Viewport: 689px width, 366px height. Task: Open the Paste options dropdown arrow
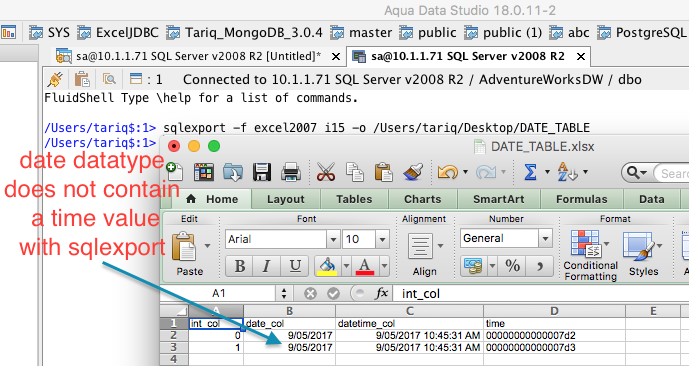pos(207,246)
